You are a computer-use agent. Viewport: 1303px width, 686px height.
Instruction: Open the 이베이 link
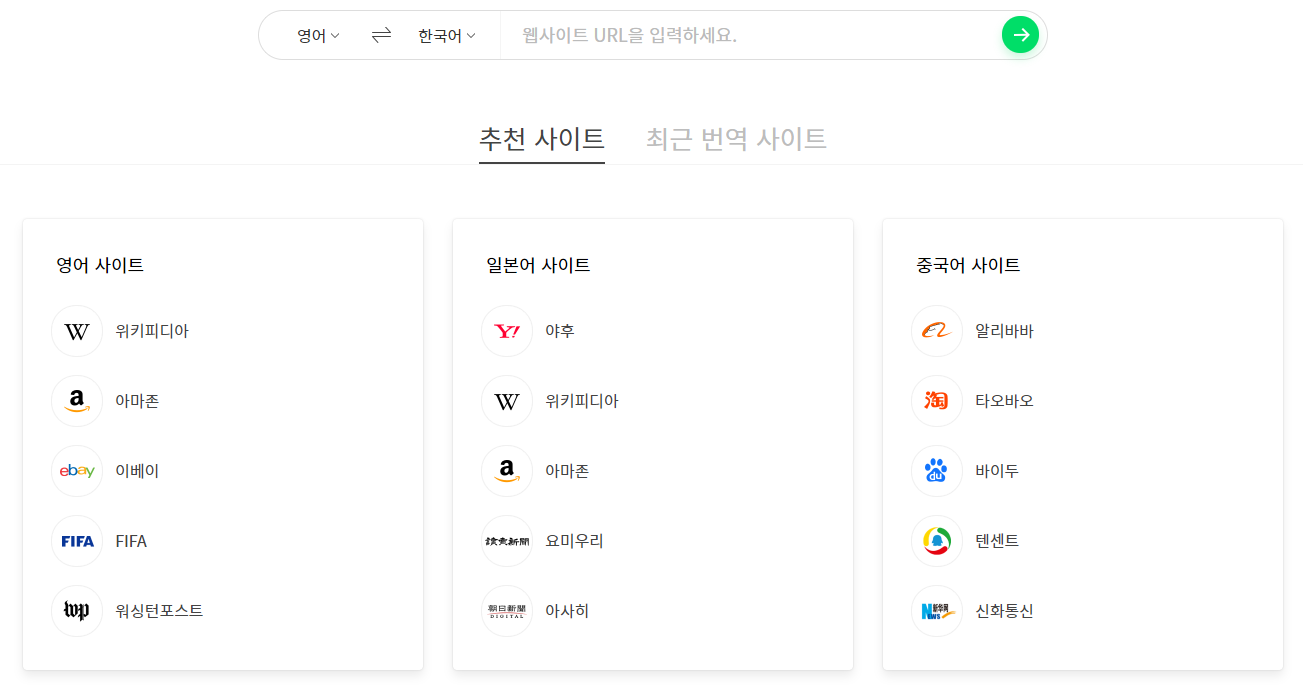(x=137, y=471)
